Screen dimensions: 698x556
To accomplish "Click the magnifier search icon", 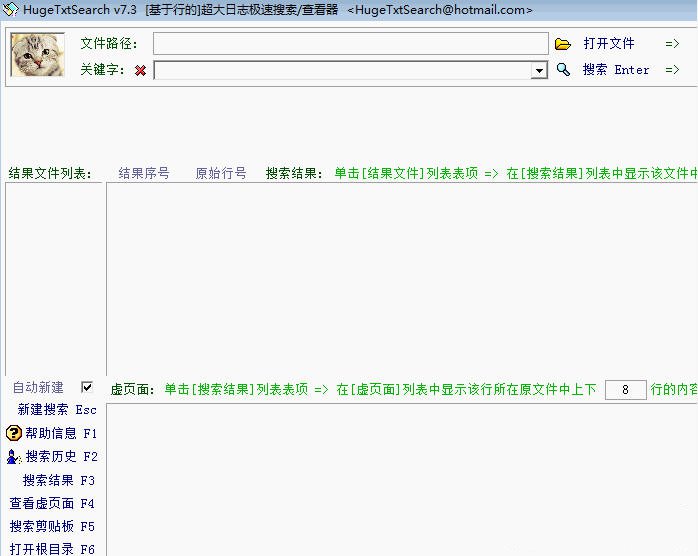I will coord(563,69).
